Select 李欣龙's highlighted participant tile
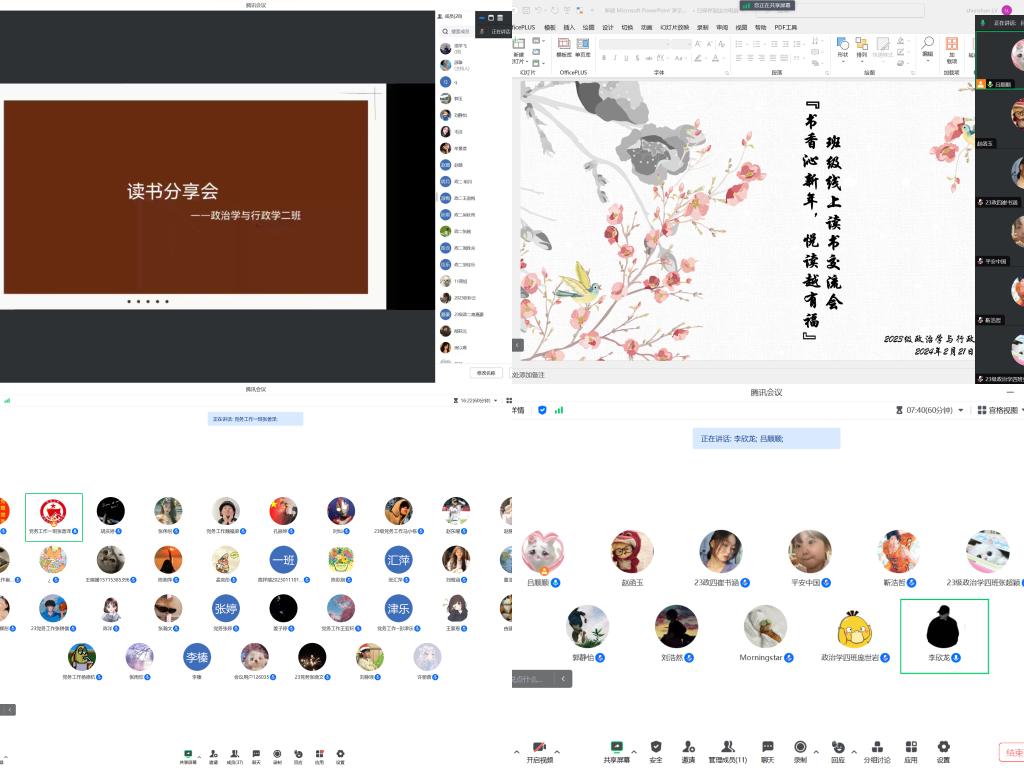Image resolution: width=1024 pixels, height=768 pixels. (944, 635)
